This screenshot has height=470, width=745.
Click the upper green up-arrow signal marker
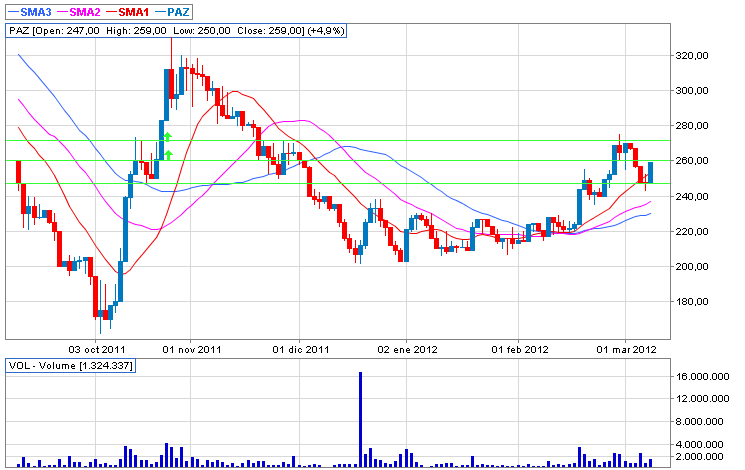(167, 137)
